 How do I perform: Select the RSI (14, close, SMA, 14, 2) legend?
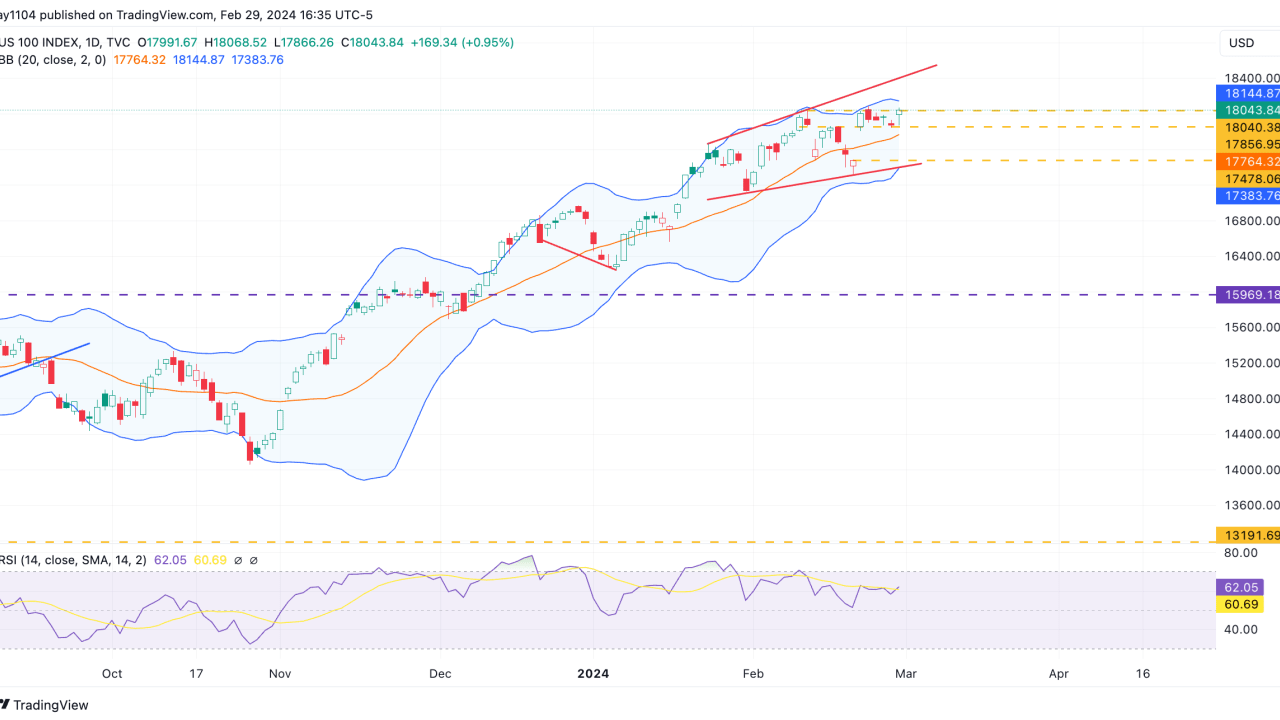pyautogui.click(x=72, y=560)
